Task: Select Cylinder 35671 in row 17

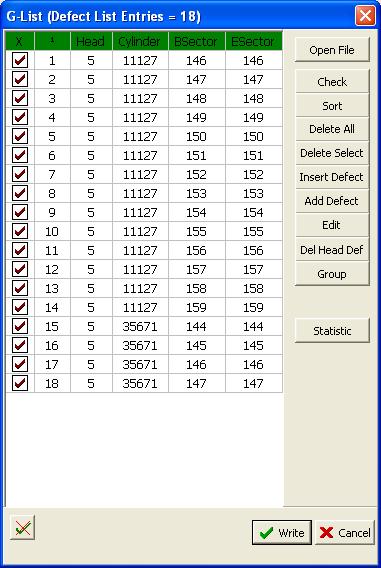Action: pyautogui.click(x=140, y=364)
